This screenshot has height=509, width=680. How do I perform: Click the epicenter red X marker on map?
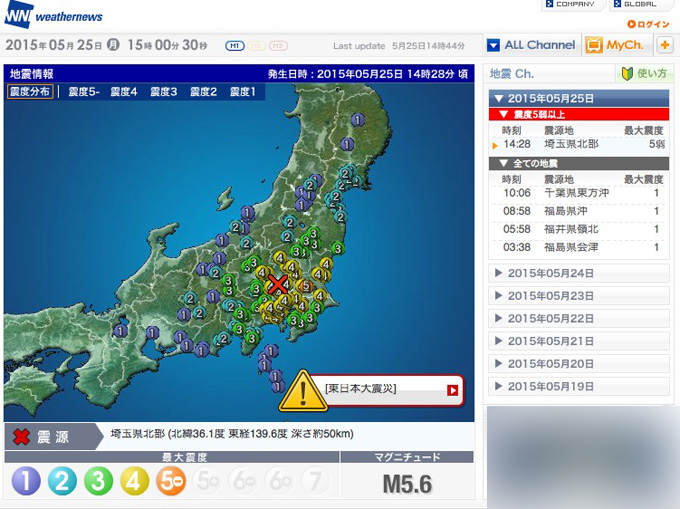(279, 287)
